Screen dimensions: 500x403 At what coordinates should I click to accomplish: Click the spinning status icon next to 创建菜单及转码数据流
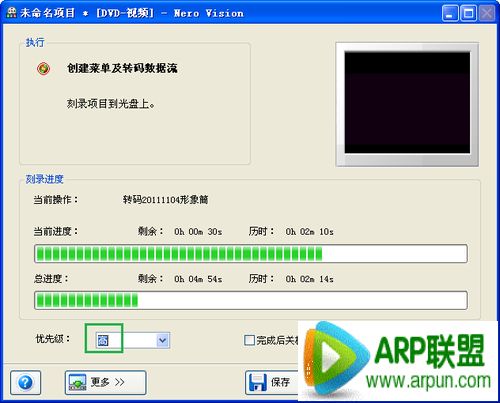(43, 69)
